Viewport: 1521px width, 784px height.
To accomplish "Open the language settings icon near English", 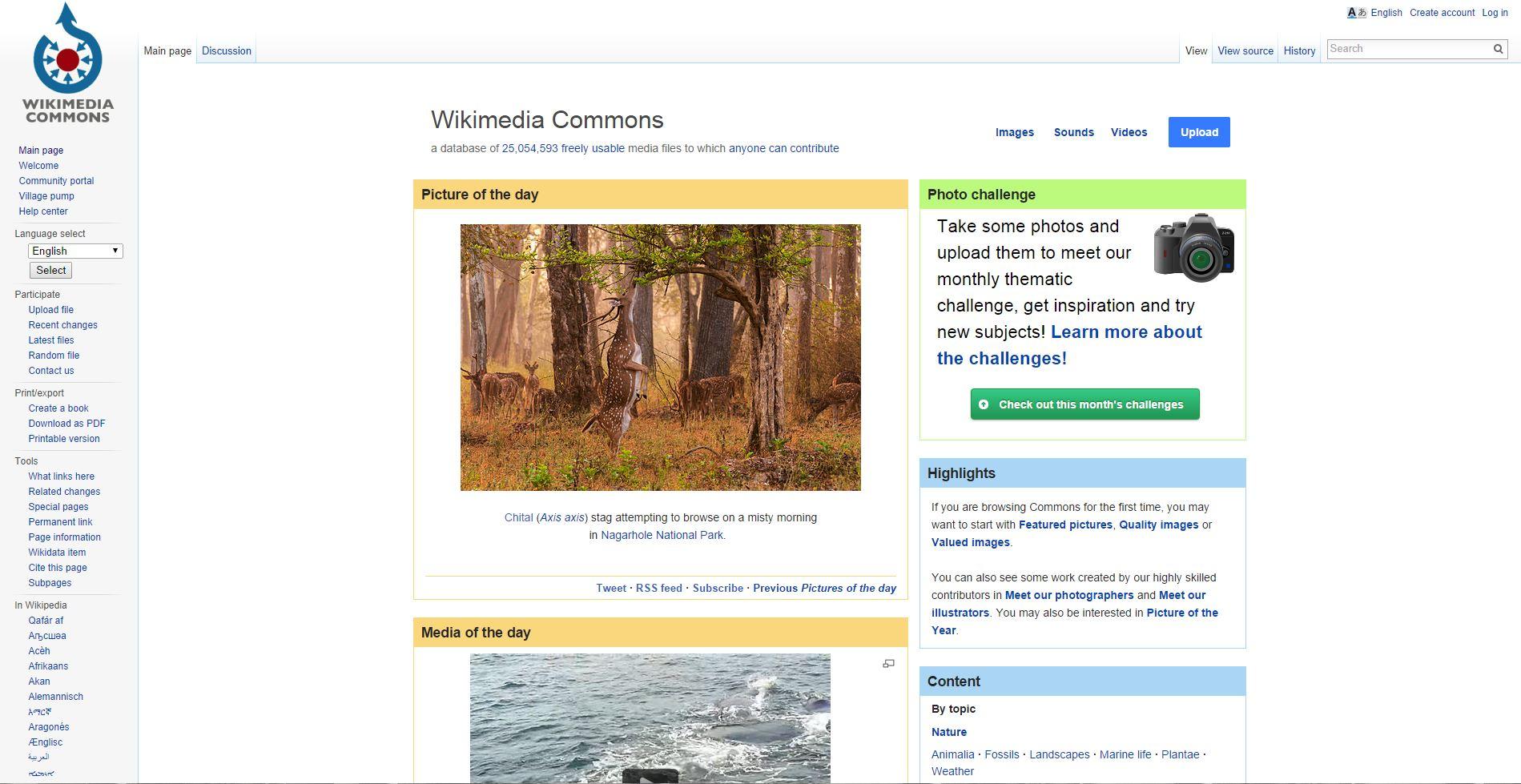I will [1356, 13].
